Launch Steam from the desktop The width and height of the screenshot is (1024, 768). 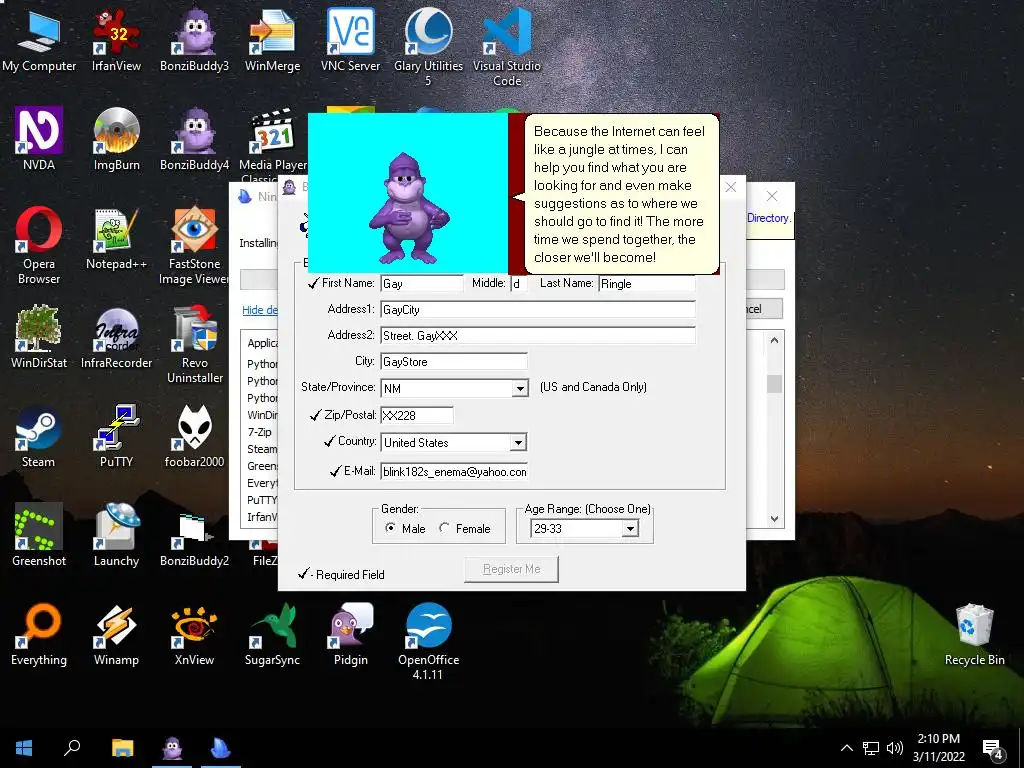pyautogui.click(x=38, y=436)
